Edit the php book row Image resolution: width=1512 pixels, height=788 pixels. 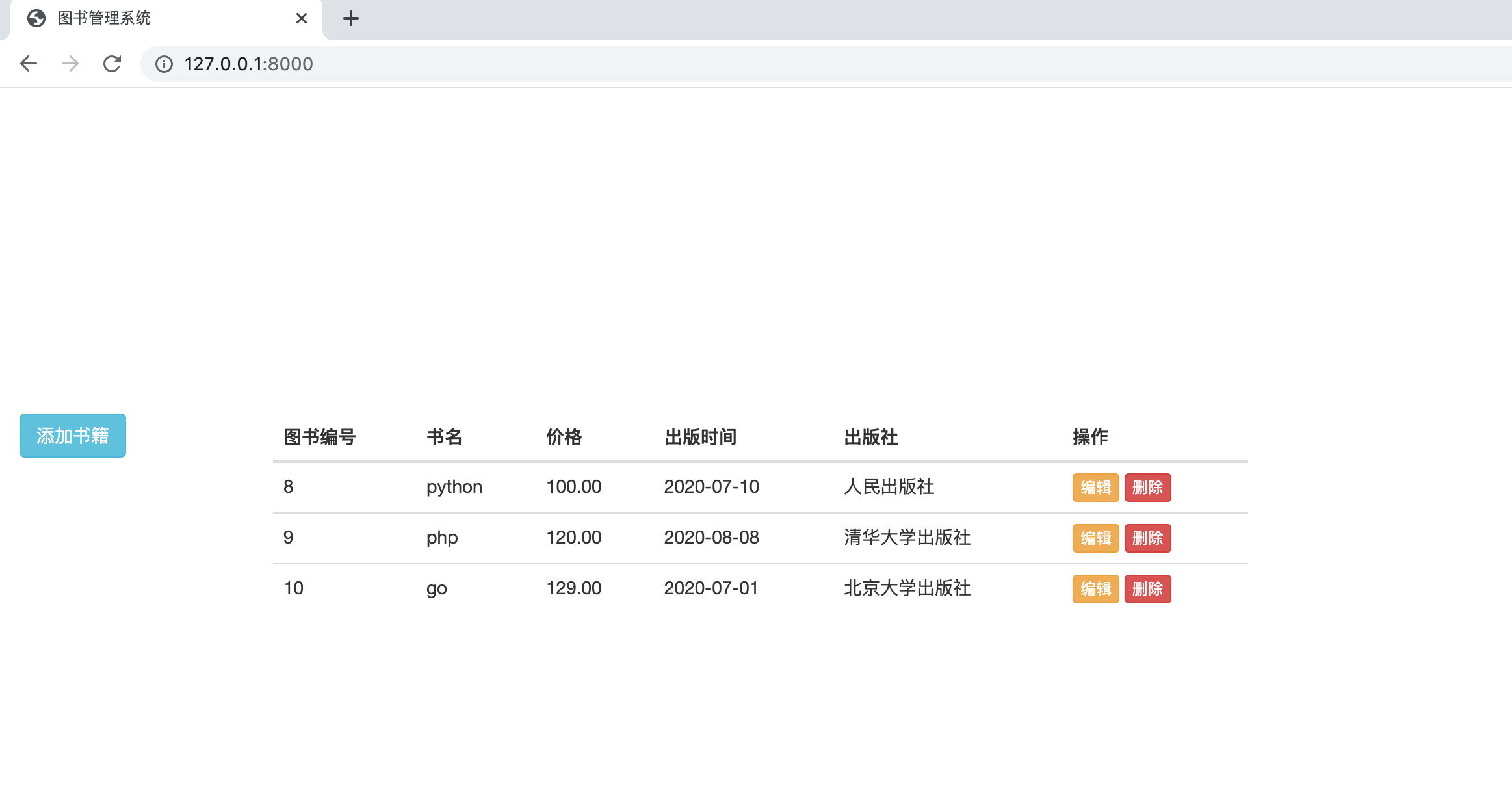(x=1095, y=538)
